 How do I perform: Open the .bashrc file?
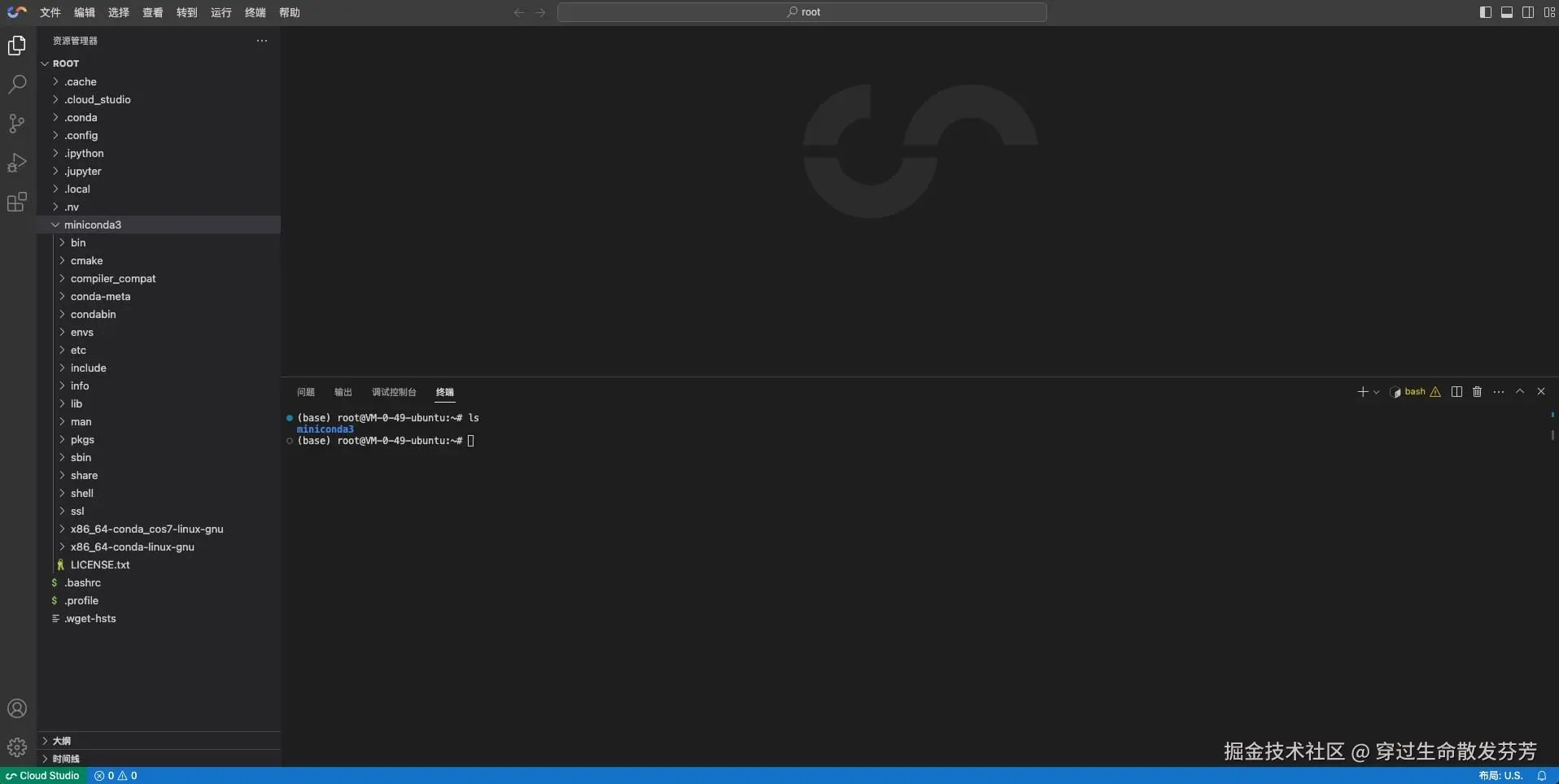[x=159, y=582]
